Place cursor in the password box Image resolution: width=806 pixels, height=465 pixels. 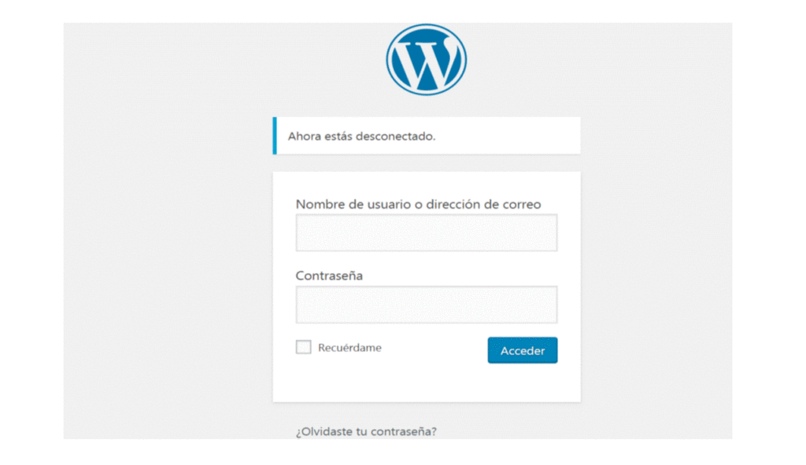[x=426, y=305]
